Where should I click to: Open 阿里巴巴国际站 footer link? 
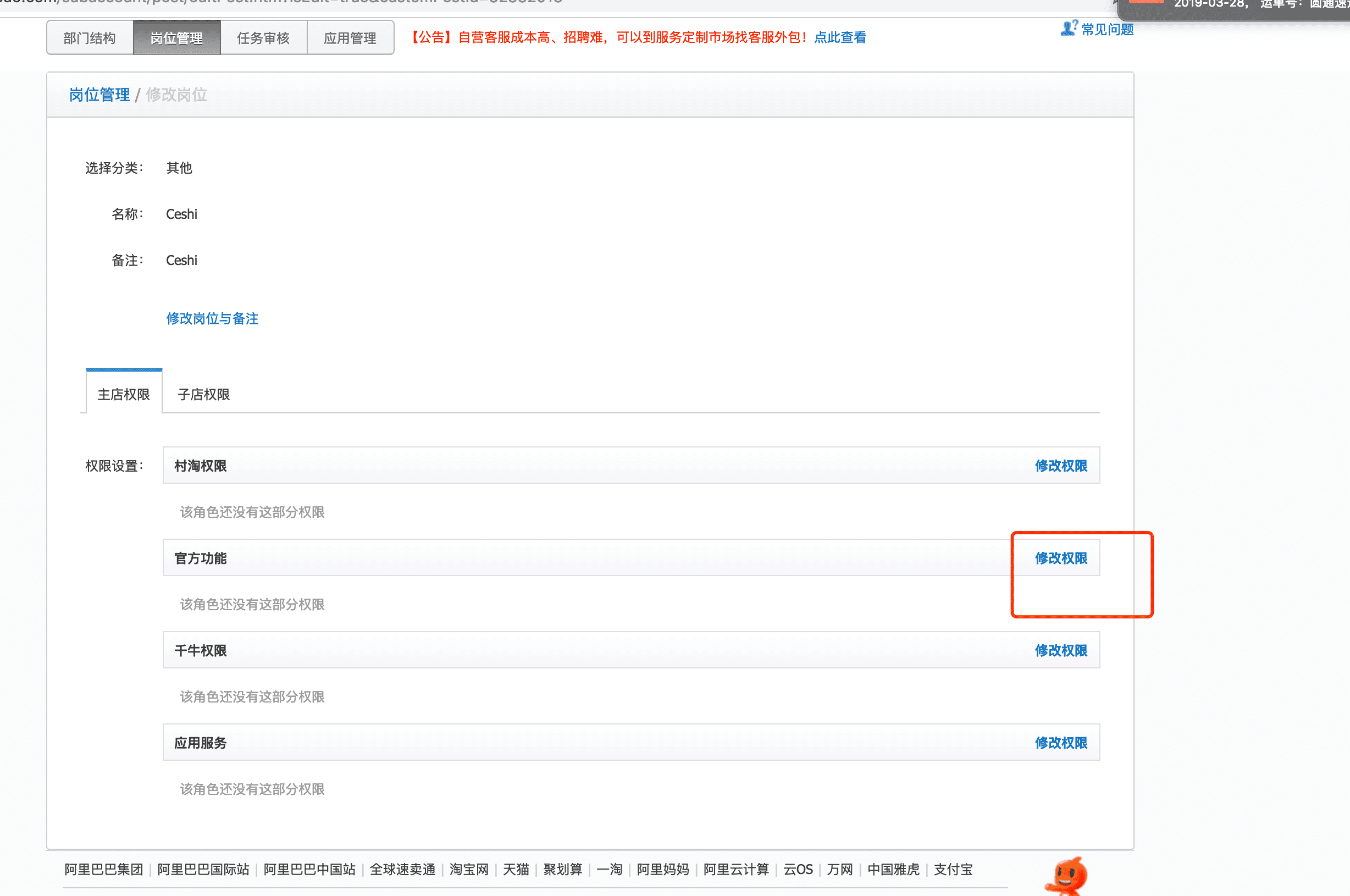203,869
